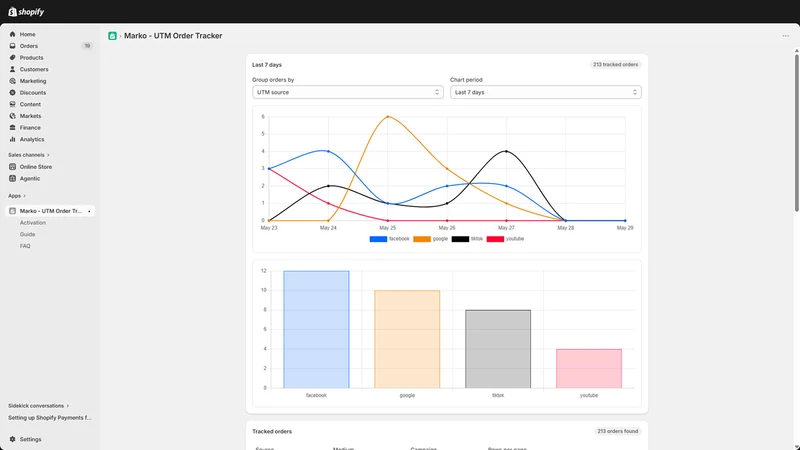
Task: Click the Analytics bar chart icon
Action: (x=13, y=139)
